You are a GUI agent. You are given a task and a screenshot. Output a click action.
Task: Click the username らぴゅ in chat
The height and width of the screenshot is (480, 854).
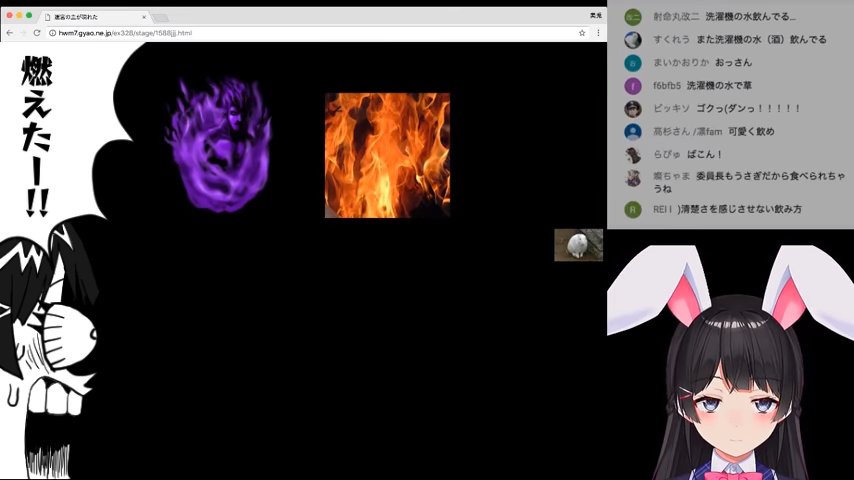coord(667,154)
